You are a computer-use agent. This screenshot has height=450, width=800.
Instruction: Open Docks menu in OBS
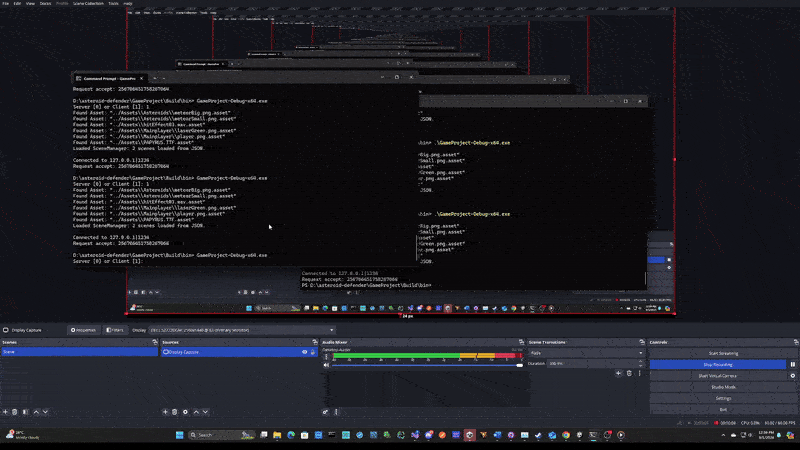tap(45, 3)
